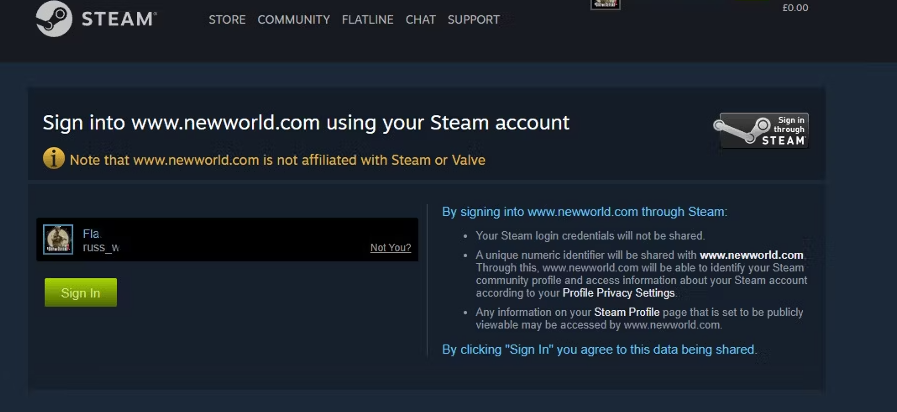Viewport: 897px width, 412px height.
Task: Click the STEAM wordmark text
Action: pyautogui.click(x=118, y=19)
